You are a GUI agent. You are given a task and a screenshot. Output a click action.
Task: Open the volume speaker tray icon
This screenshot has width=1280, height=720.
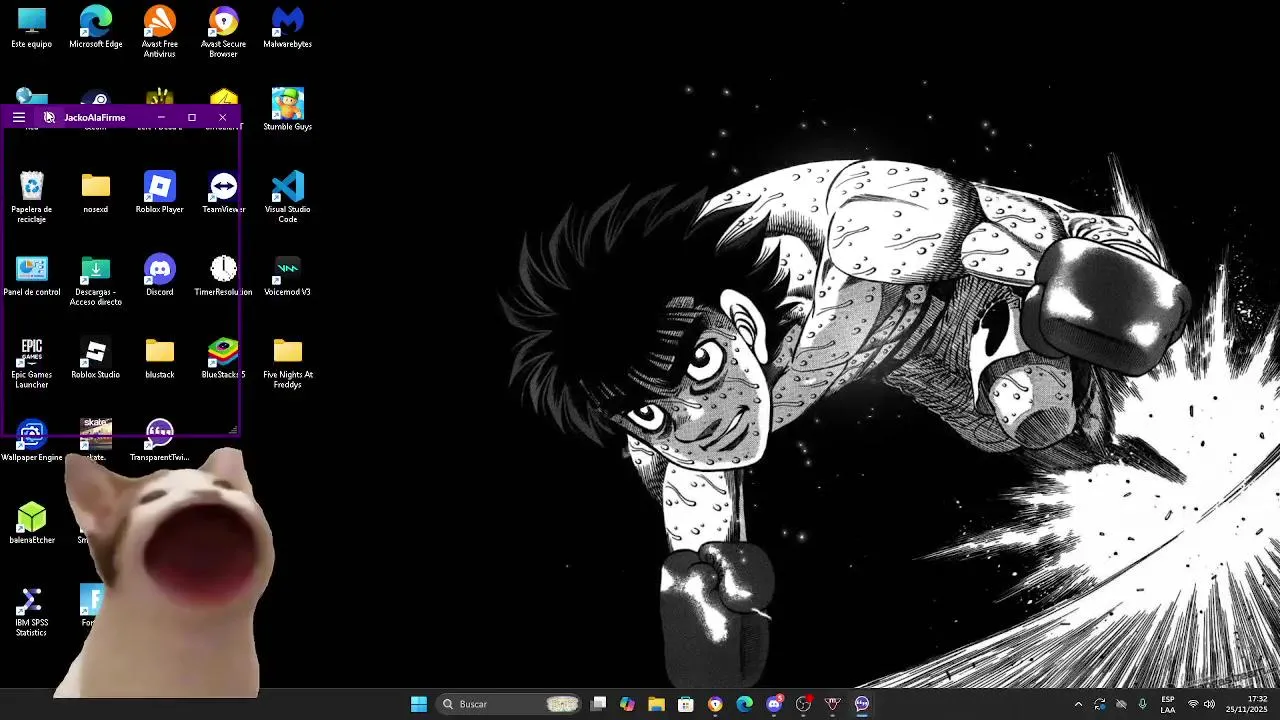pyautogui.click(x=1209, y=704)
